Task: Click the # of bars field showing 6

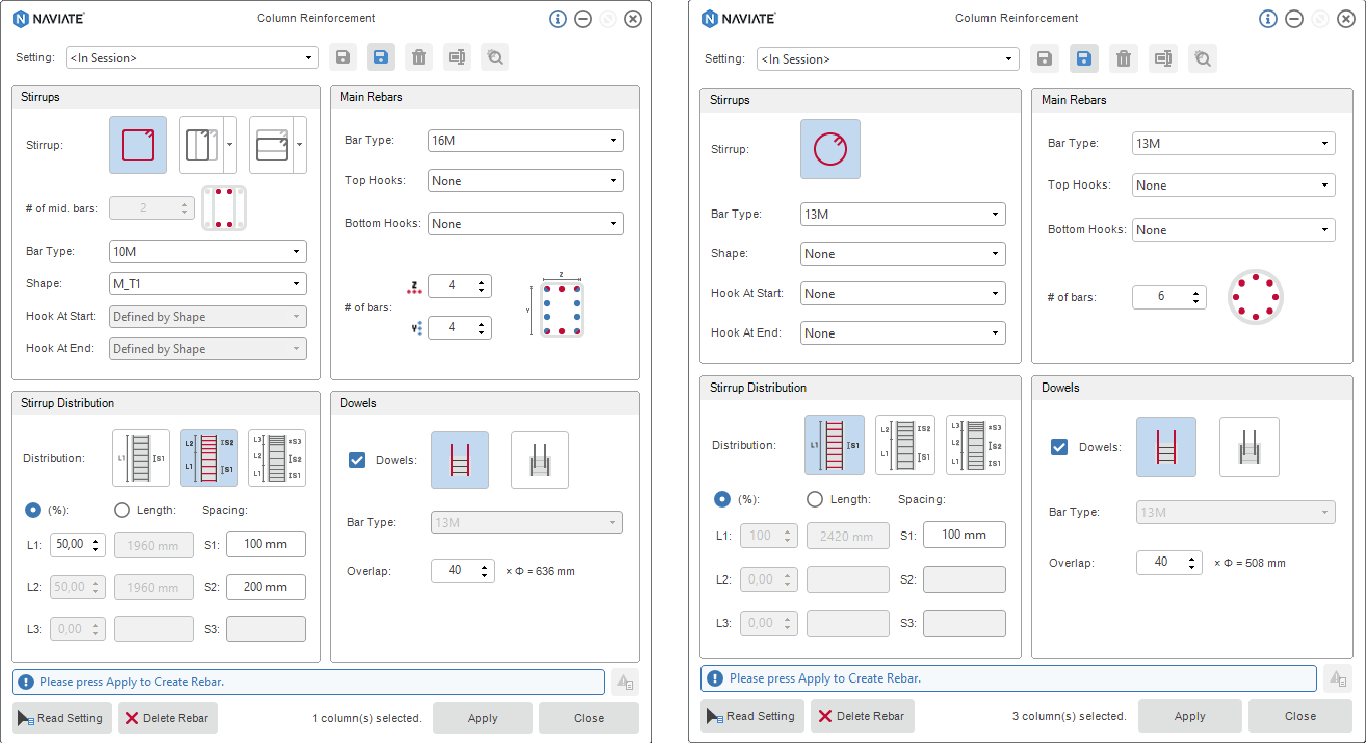Action: (x=1160, y=297)
